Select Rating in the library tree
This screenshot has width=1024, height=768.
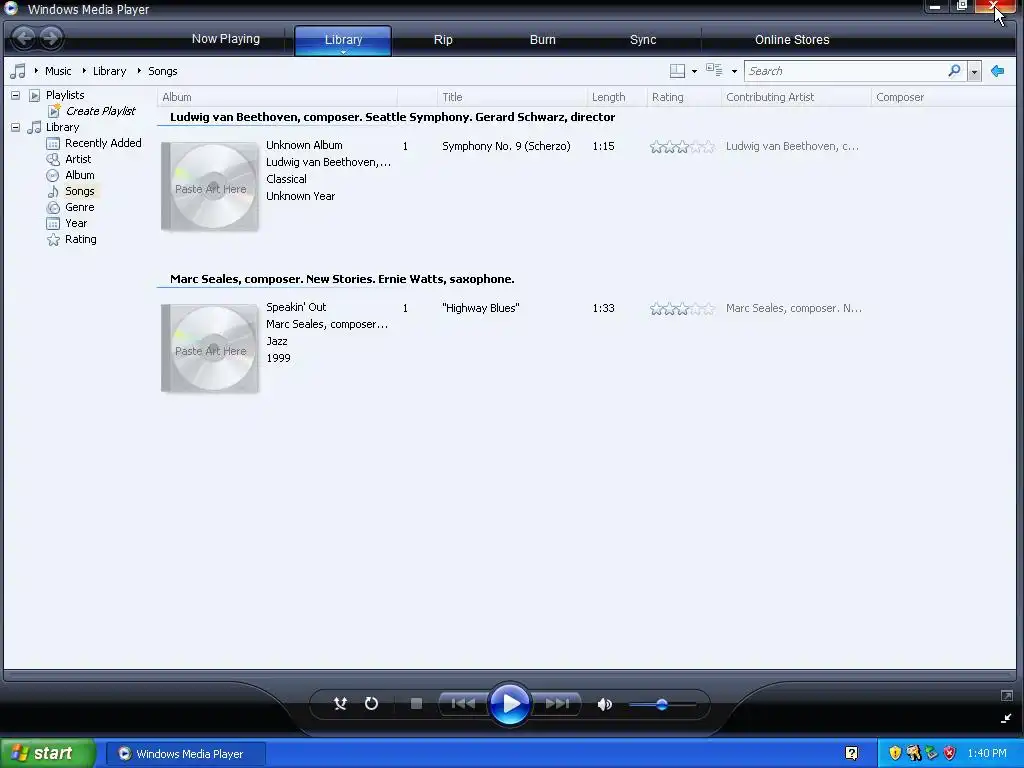(x=81, y=239)
